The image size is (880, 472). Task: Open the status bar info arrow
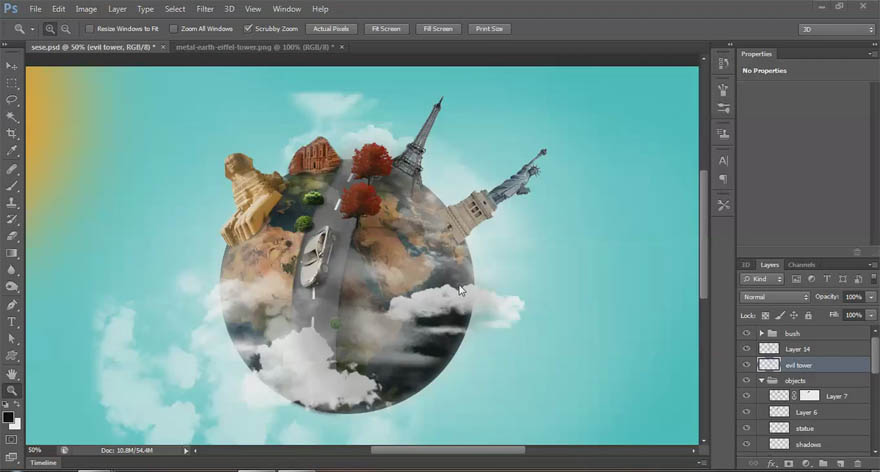tap(186, 451)
